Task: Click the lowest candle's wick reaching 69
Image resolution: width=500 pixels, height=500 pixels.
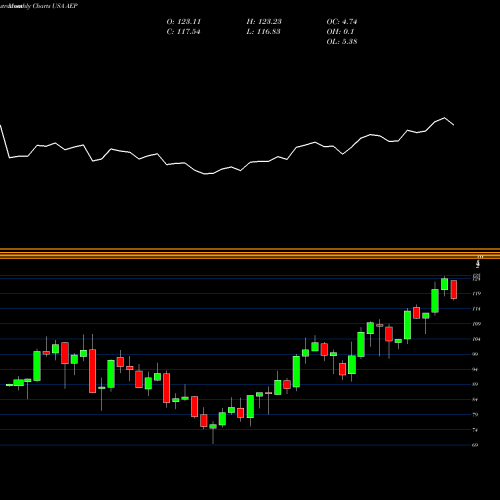Action: [x=213, y=437]
